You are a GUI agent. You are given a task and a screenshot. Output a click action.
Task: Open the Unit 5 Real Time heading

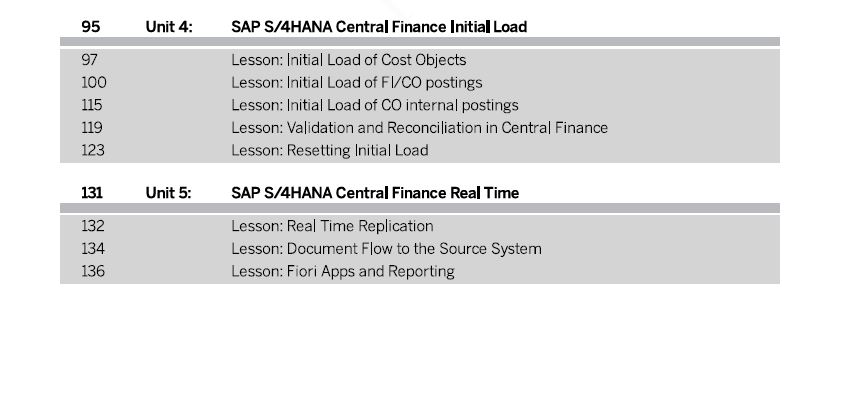[x=375, y=193]
